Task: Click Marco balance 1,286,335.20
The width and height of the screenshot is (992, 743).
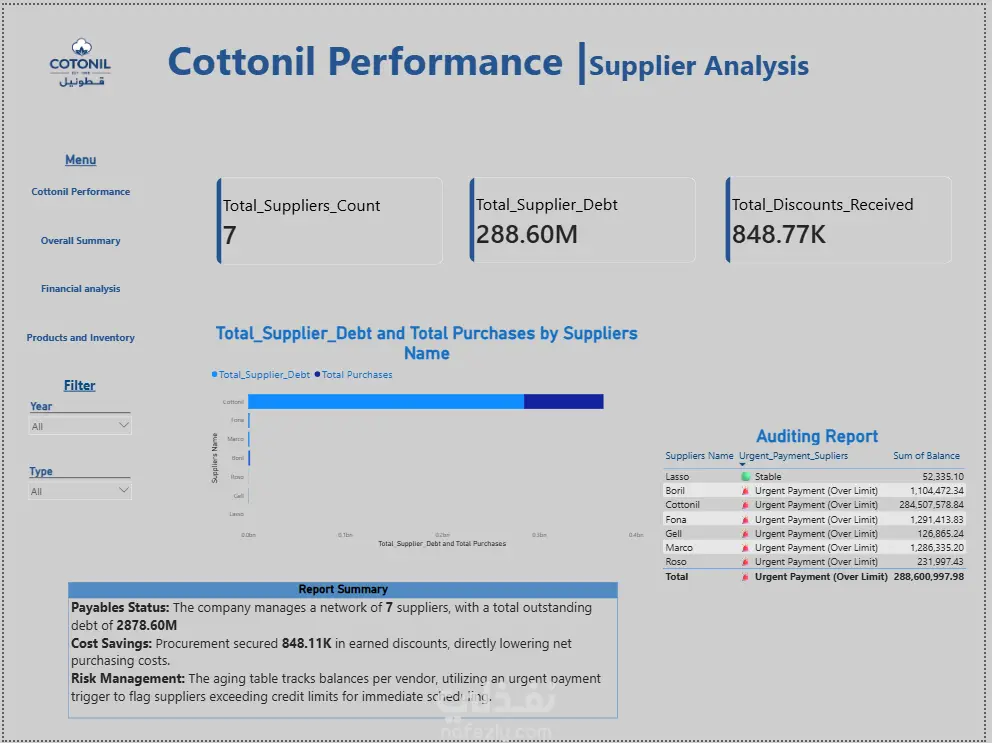Action: 937,547
